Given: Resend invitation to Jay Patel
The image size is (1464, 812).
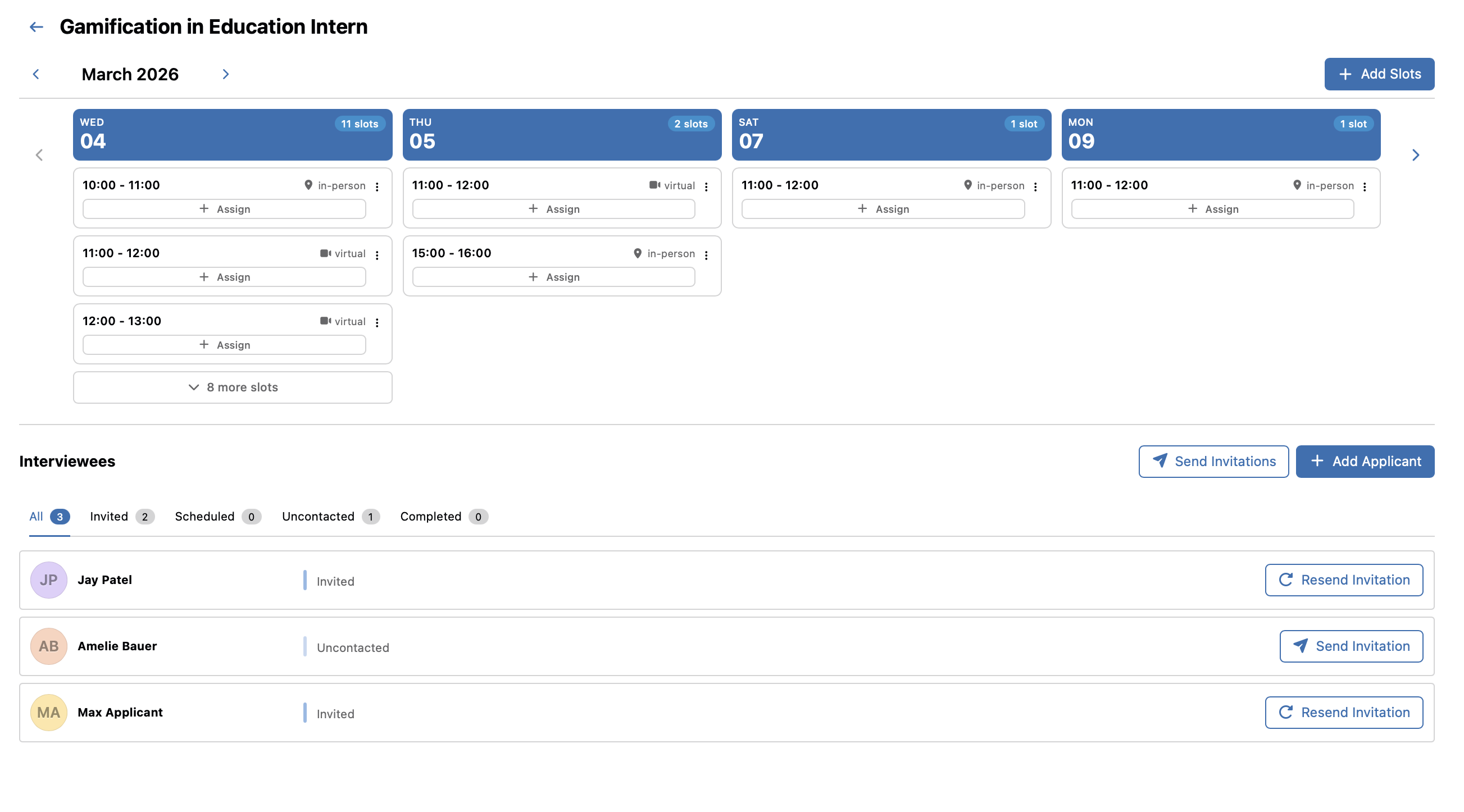Looking at the screenshot, I should point(1344,580).
